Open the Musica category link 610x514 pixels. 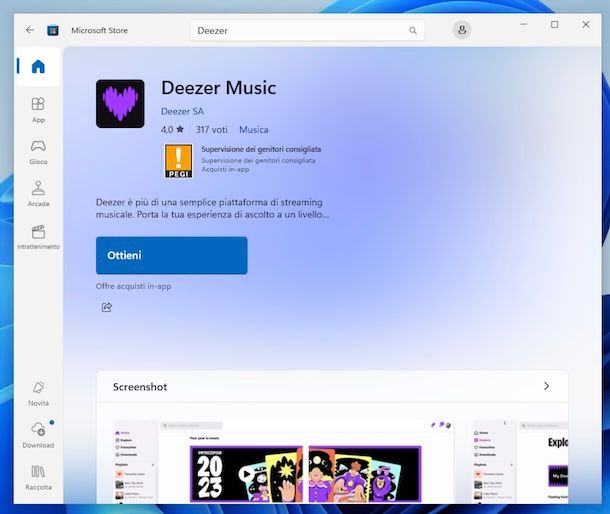coord(254,130)
